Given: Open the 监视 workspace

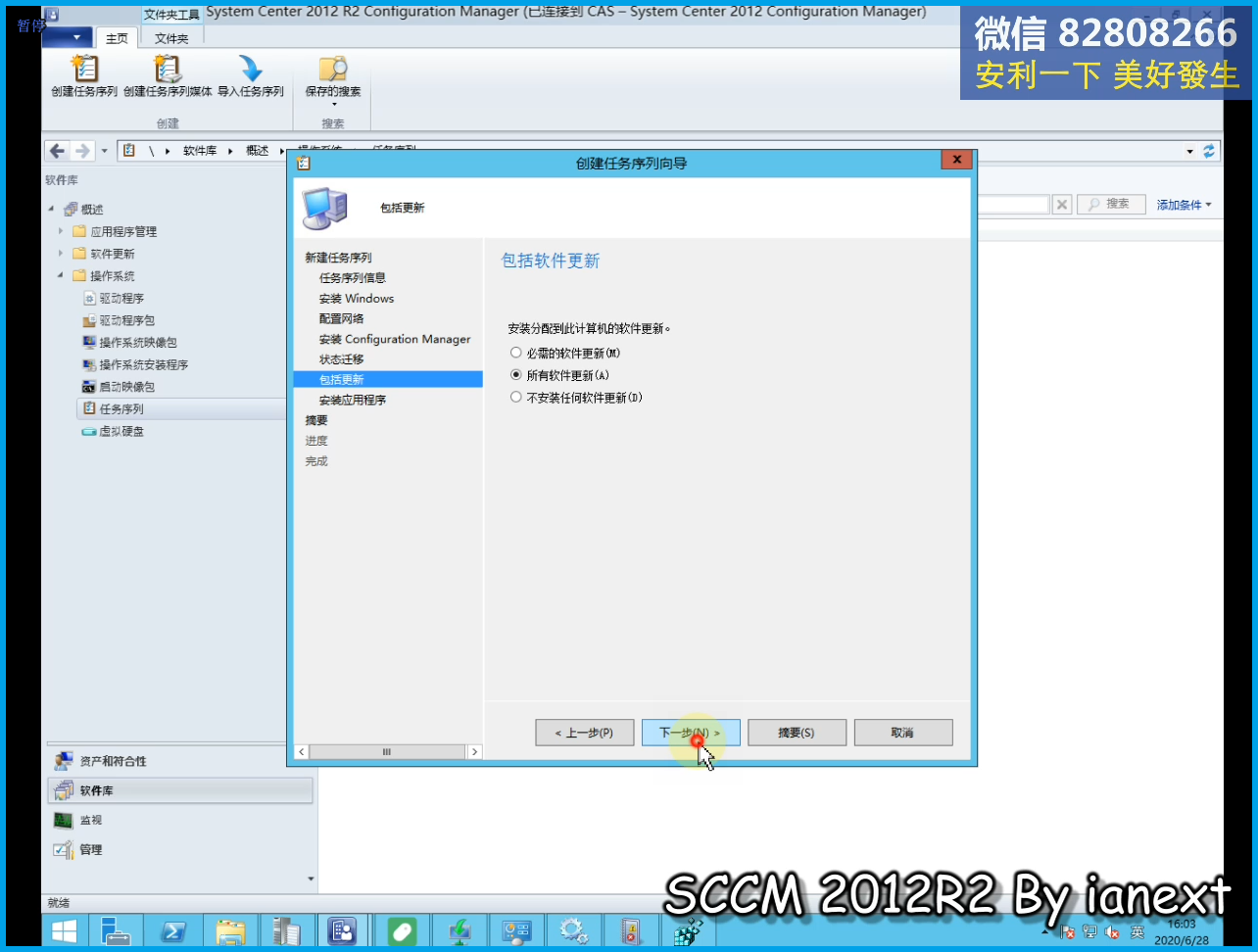Looking at the screenshot, I should pos(180,820).
